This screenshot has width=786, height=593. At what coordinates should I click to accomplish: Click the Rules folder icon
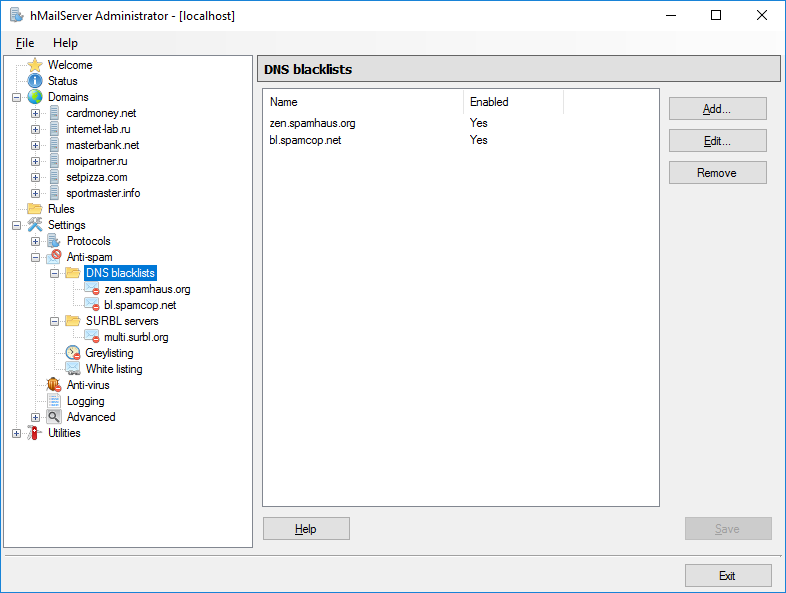tap(35, 209)
